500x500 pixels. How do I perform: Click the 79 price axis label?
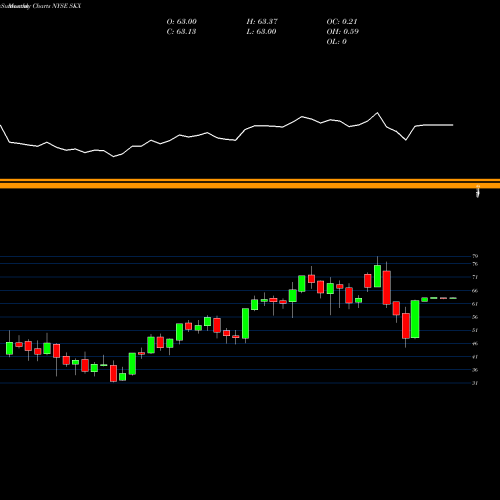[475, 256]
